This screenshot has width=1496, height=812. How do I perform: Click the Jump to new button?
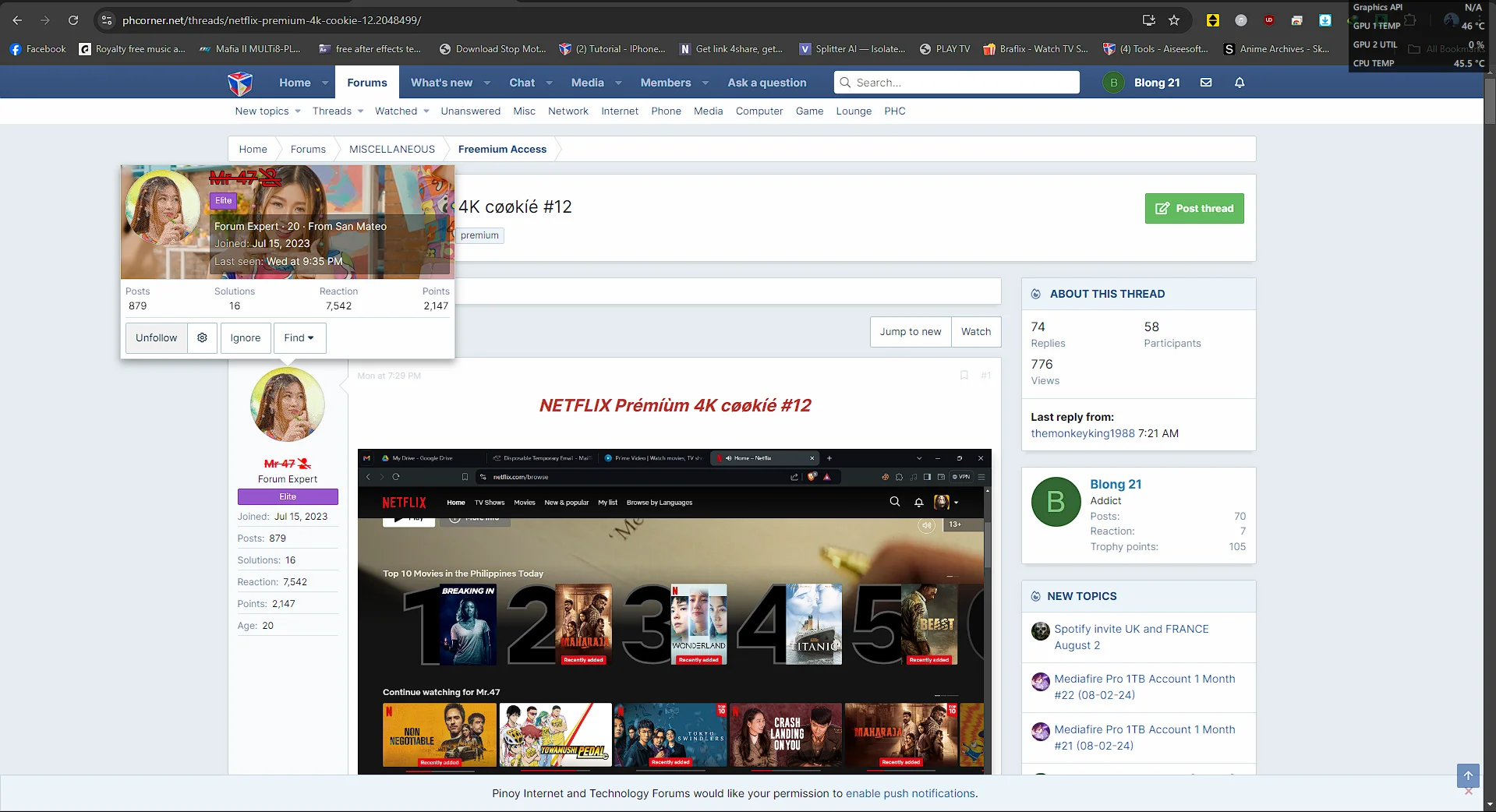(x=911, y=332)
